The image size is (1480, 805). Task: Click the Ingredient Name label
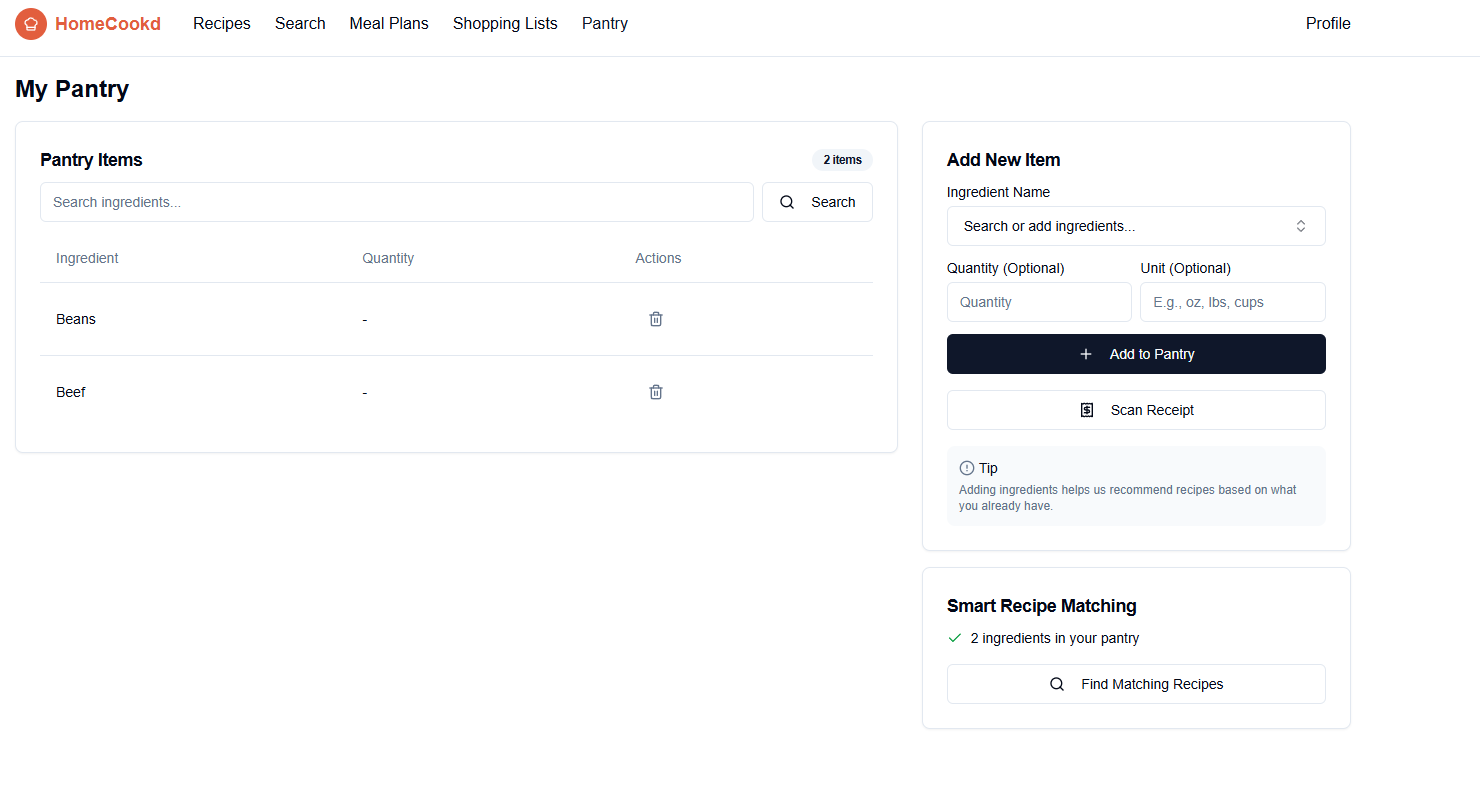pyautogui.click(x=998, y=192)
